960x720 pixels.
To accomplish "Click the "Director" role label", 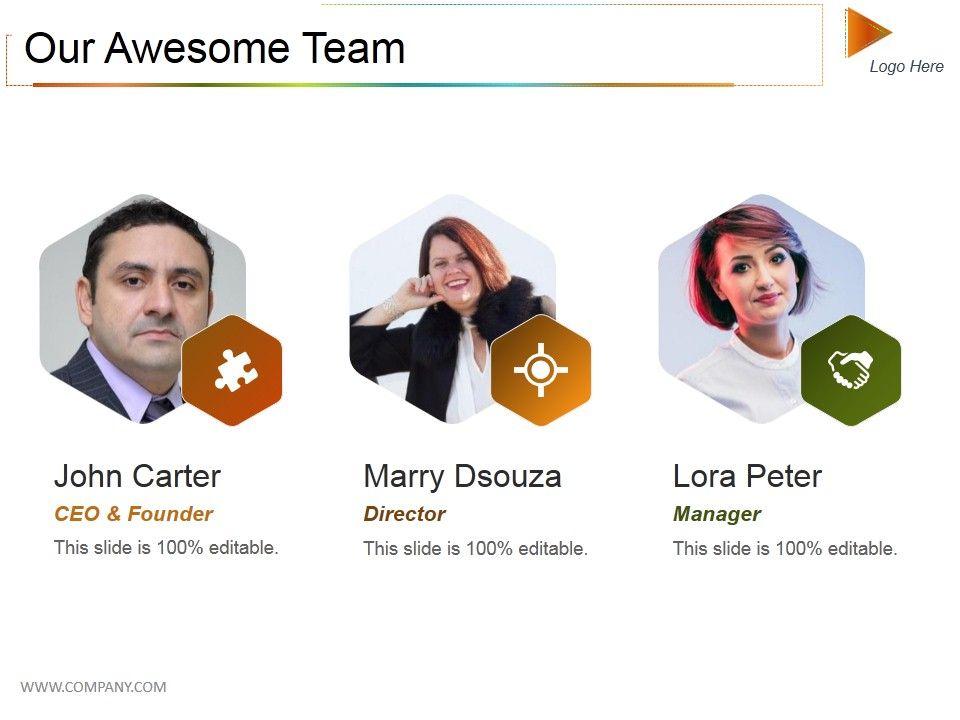I will point(404,514).
